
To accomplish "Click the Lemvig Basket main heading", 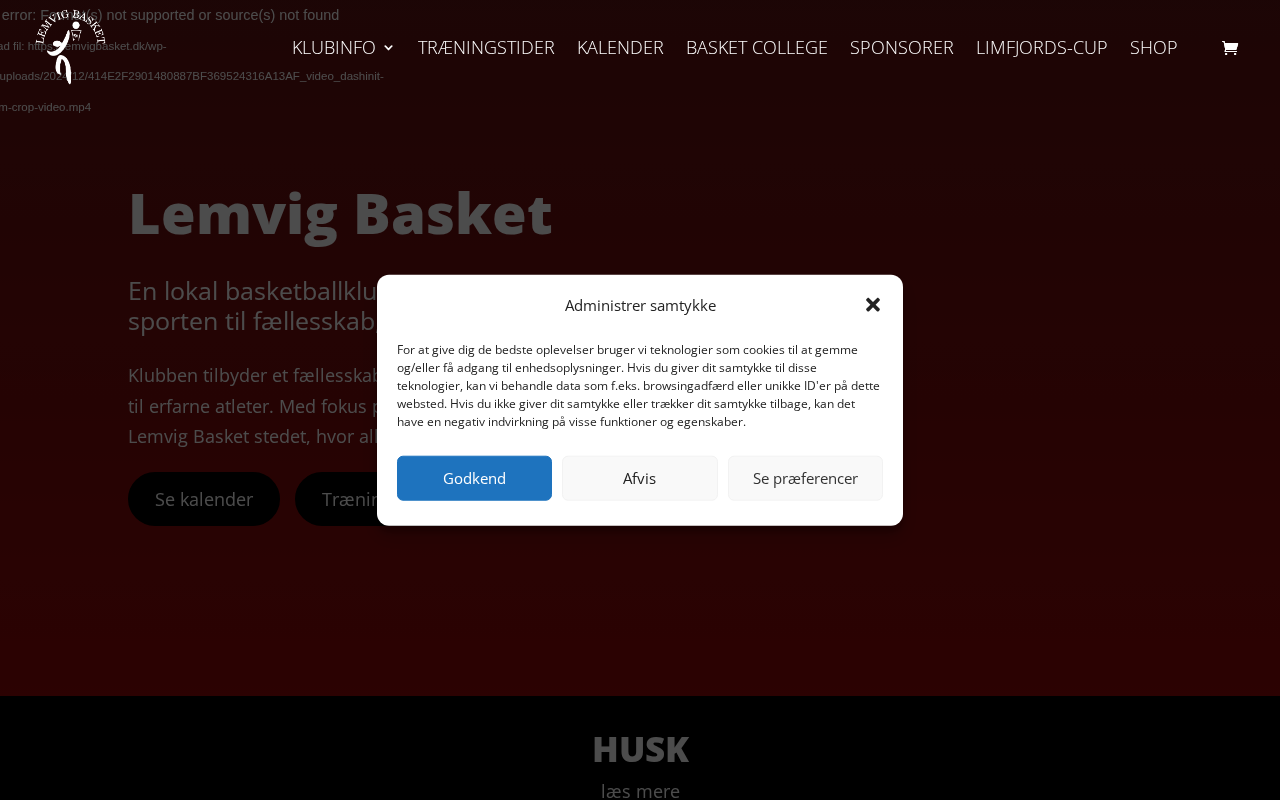I will pos(340,213).
